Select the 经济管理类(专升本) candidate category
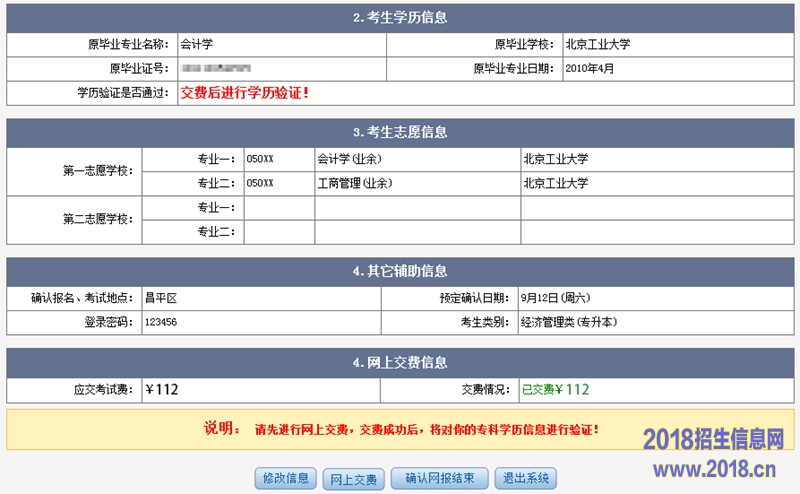The image size is (800, 494). pyautogui.click(x=568, y=323)
